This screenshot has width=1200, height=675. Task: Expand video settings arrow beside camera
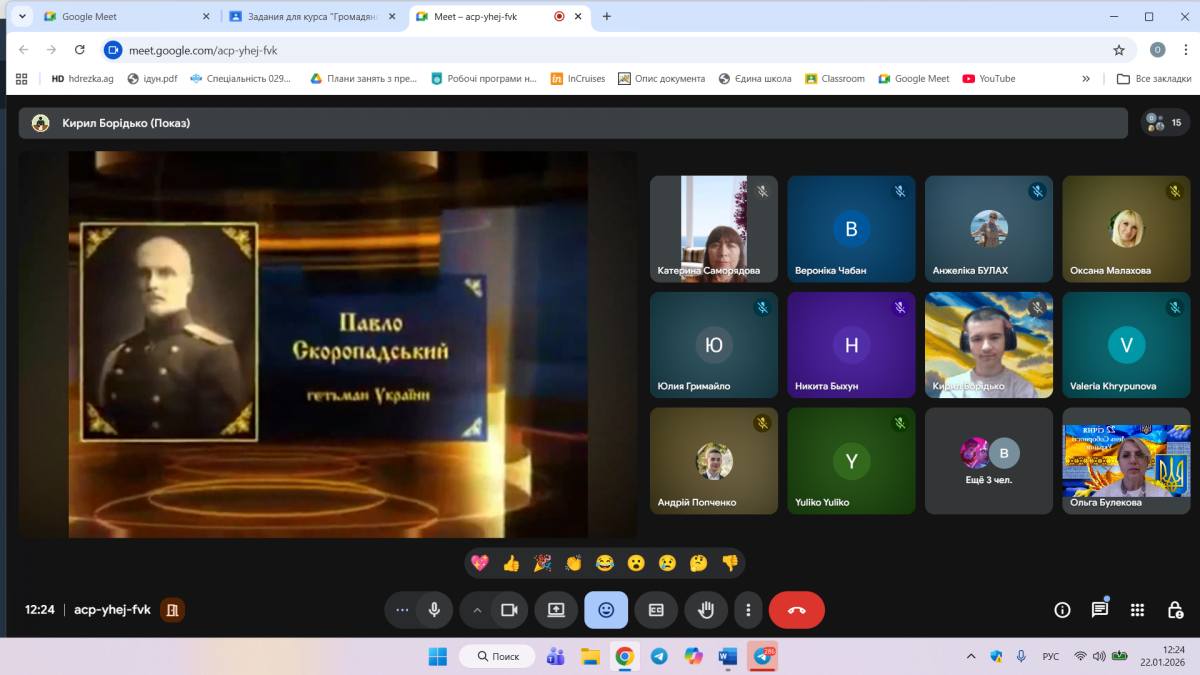pyautogui.click(x=477, y=610)
